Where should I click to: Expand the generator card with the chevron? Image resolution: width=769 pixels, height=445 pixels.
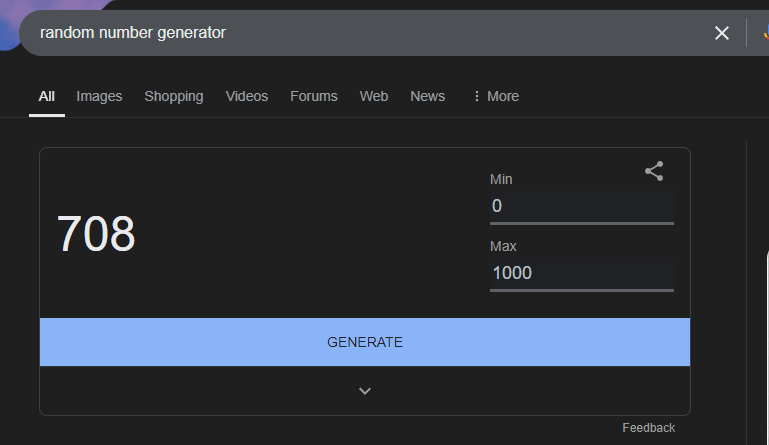[x=364, y=391]
